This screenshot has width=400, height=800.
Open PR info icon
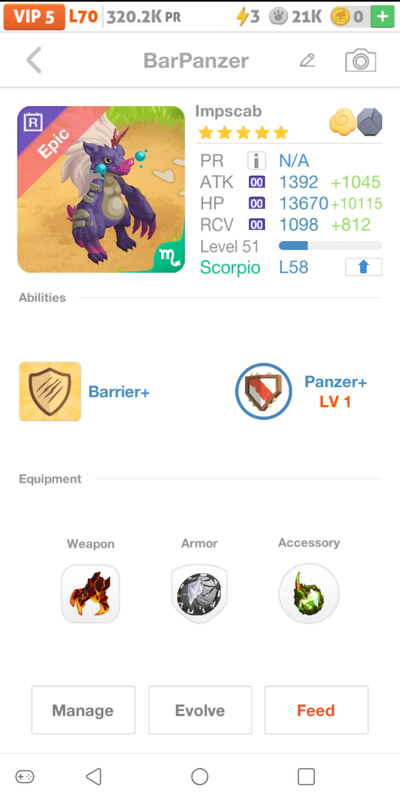[x=257, y=161]
